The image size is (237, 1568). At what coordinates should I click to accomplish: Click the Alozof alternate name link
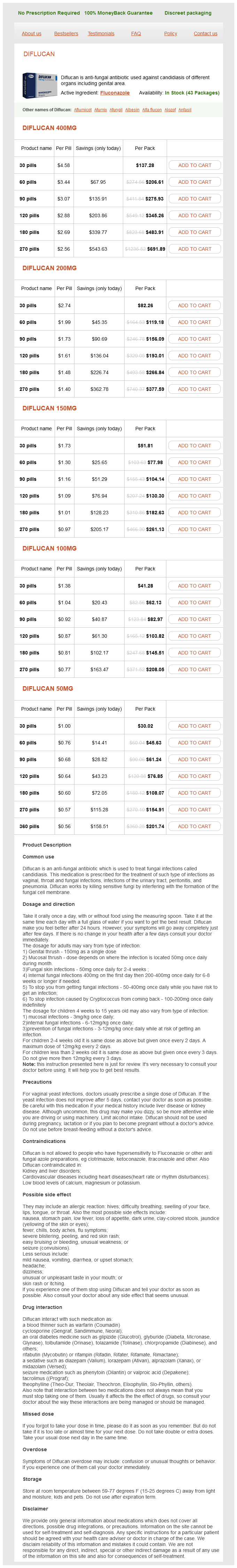(170, 110)
